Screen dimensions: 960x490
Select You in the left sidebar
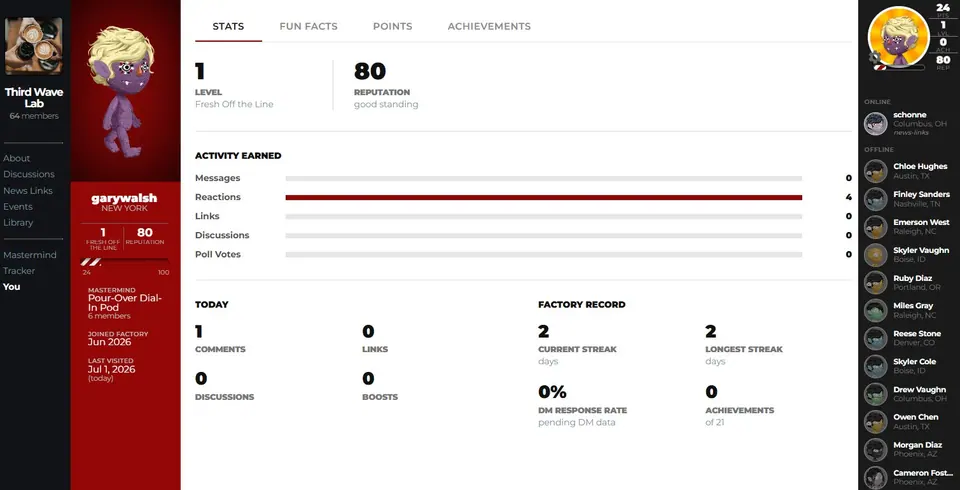(x=12, y=287)
